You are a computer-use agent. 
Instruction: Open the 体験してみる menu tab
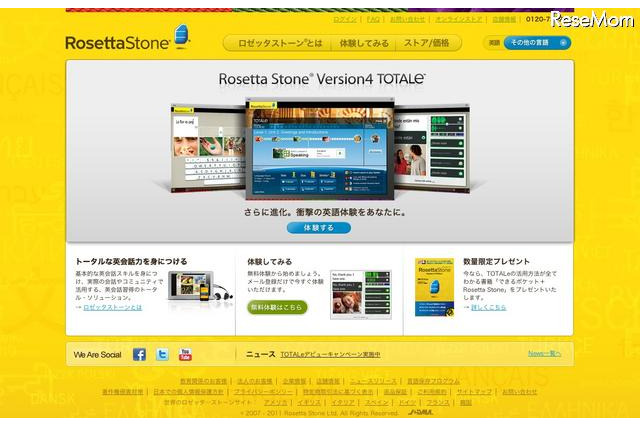click(364, 43)
